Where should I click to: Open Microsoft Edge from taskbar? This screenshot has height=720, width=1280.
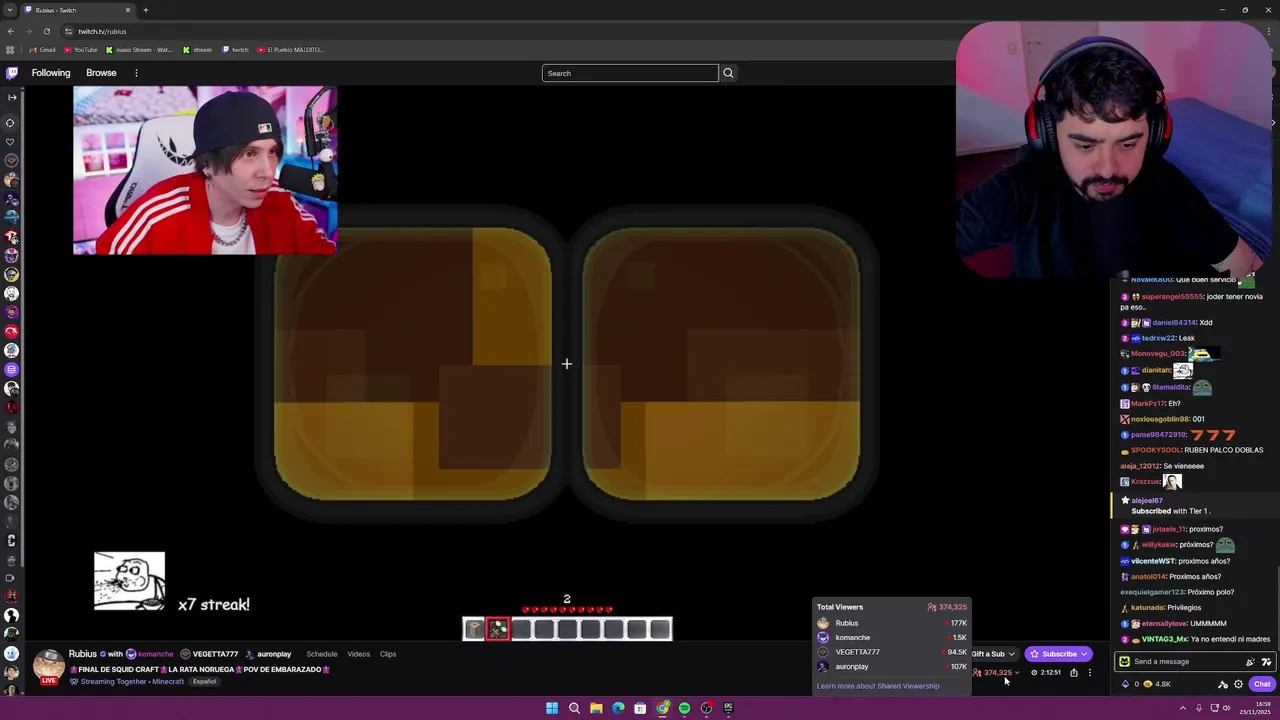[618, 708]
